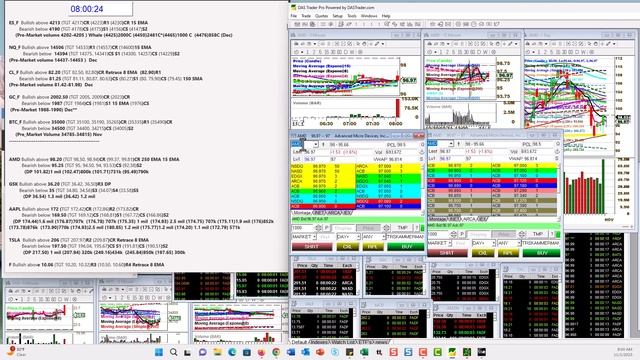Open Firefox from taskbar
Screen dimensions: 640x360
pos(261,352)
